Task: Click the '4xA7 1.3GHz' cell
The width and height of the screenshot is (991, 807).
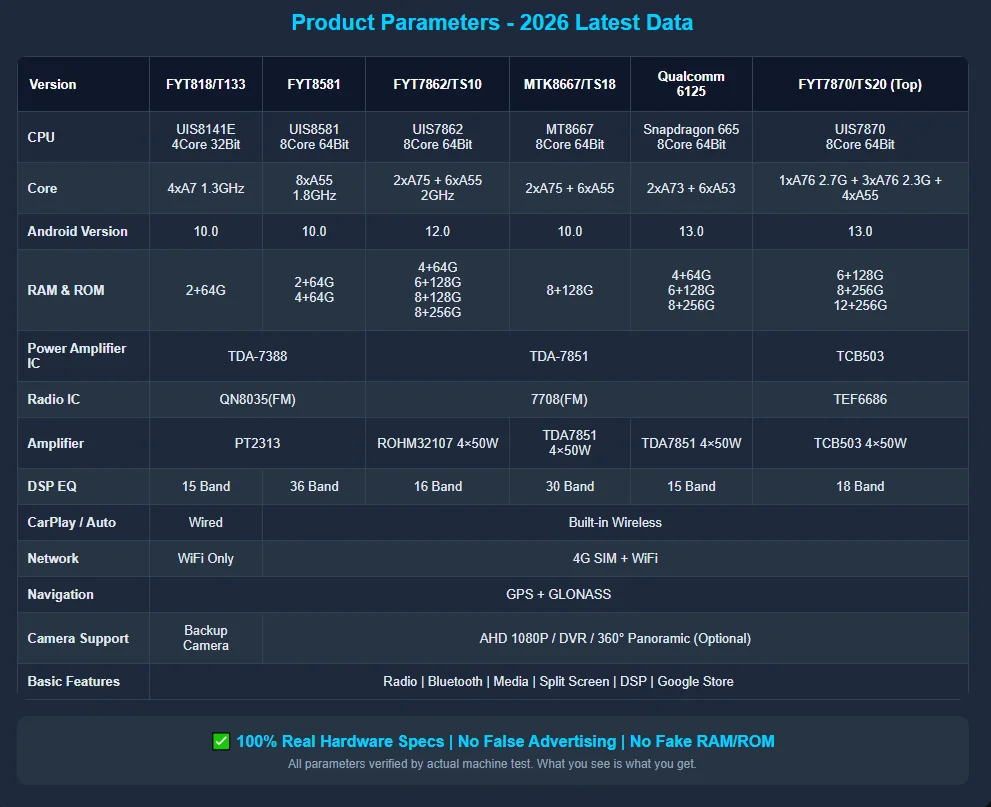Action: point(206,188)
